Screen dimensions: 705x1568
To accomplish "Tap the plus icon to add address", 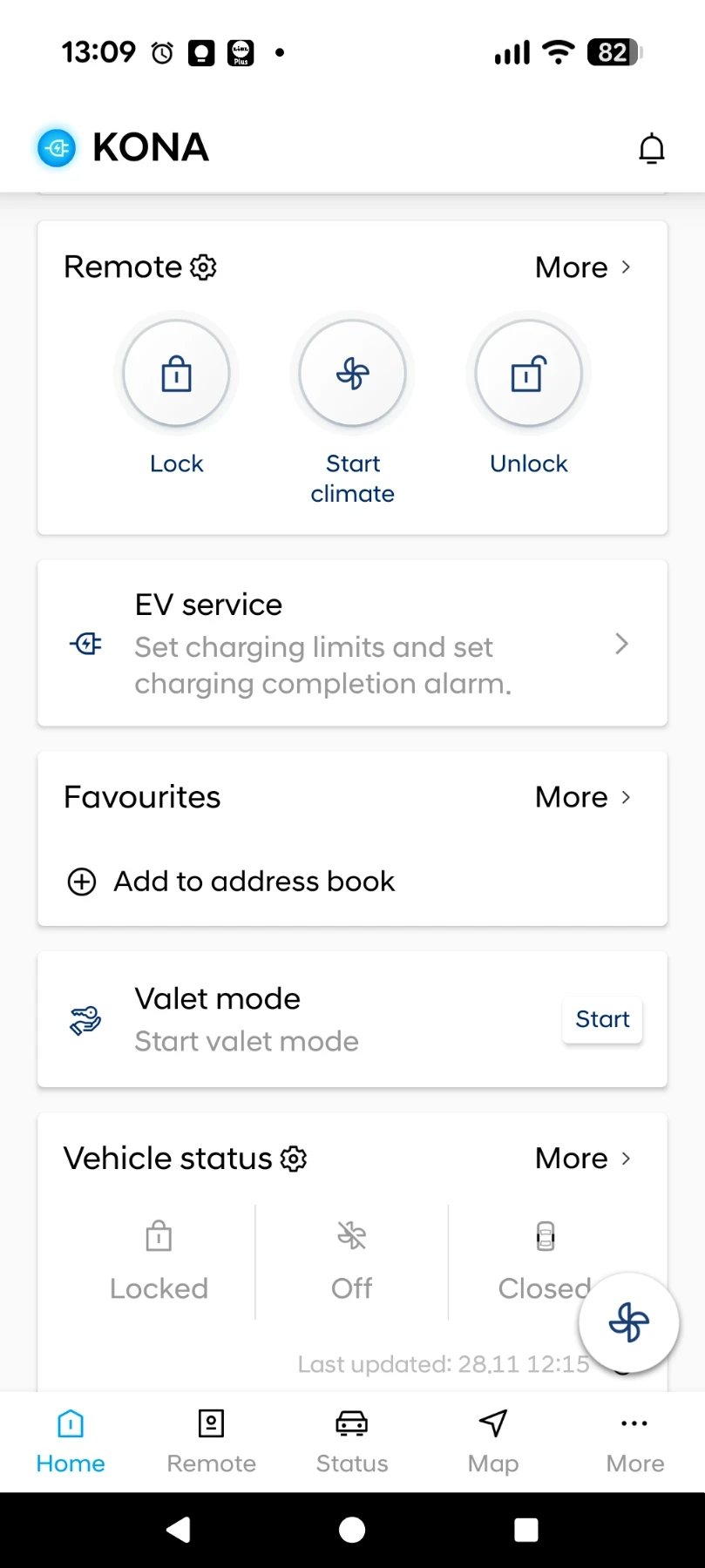I will pos(82,882).
